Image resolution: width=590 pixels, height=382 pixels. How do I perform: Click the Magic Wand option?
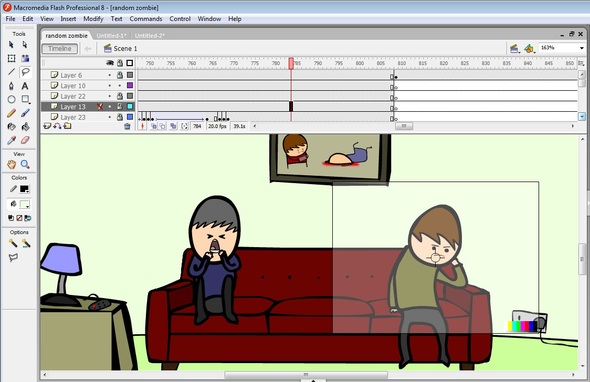click(x=13, y=244)
